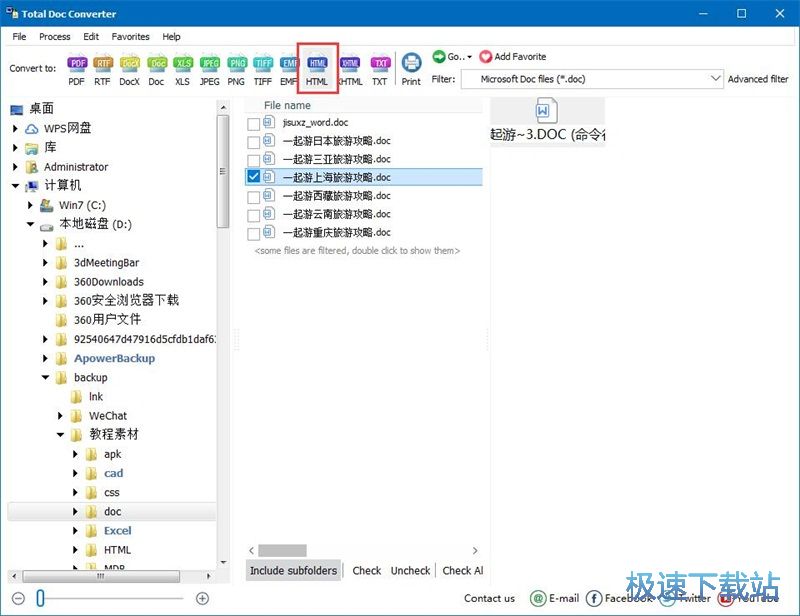Pick the JPEG output format icon
The width and height of the screenshot is (800, 616).
click(x=210, y=65)
